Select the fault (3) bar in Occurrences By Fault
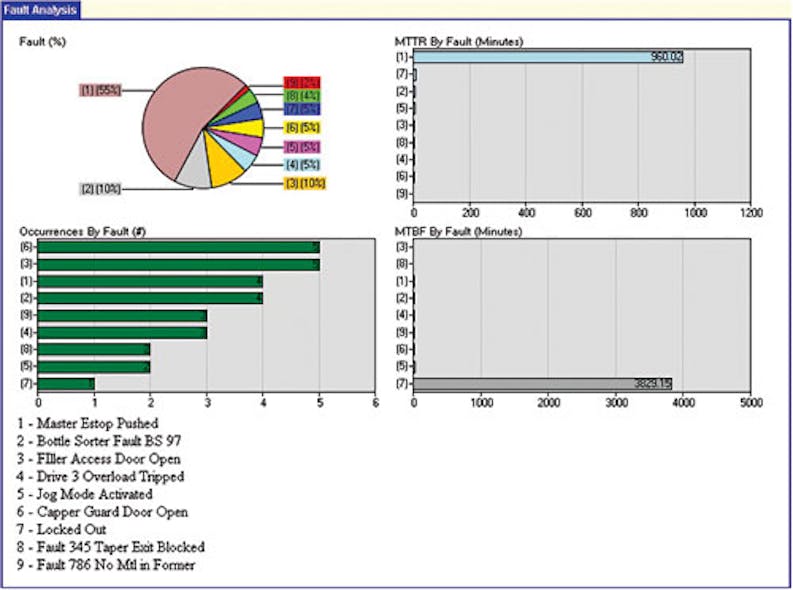This screenshot has height=590, width=793. 178,264
